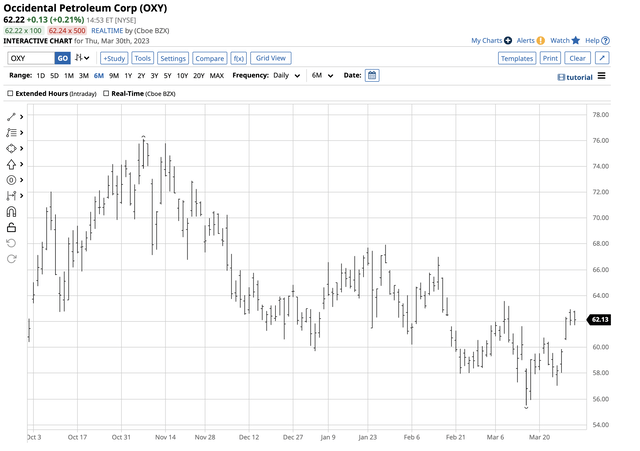
Task: Click the orange Alerts exclamation icon
Action: 540,40
